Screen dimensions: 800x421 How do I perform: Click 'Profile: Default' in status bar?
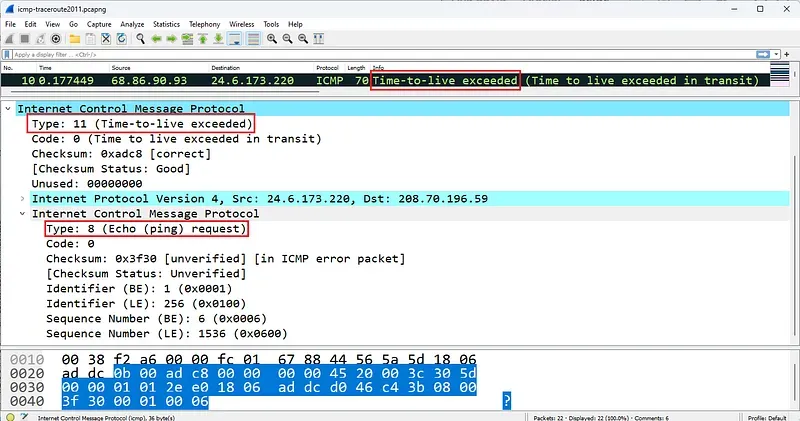click(x=767, y=417)
